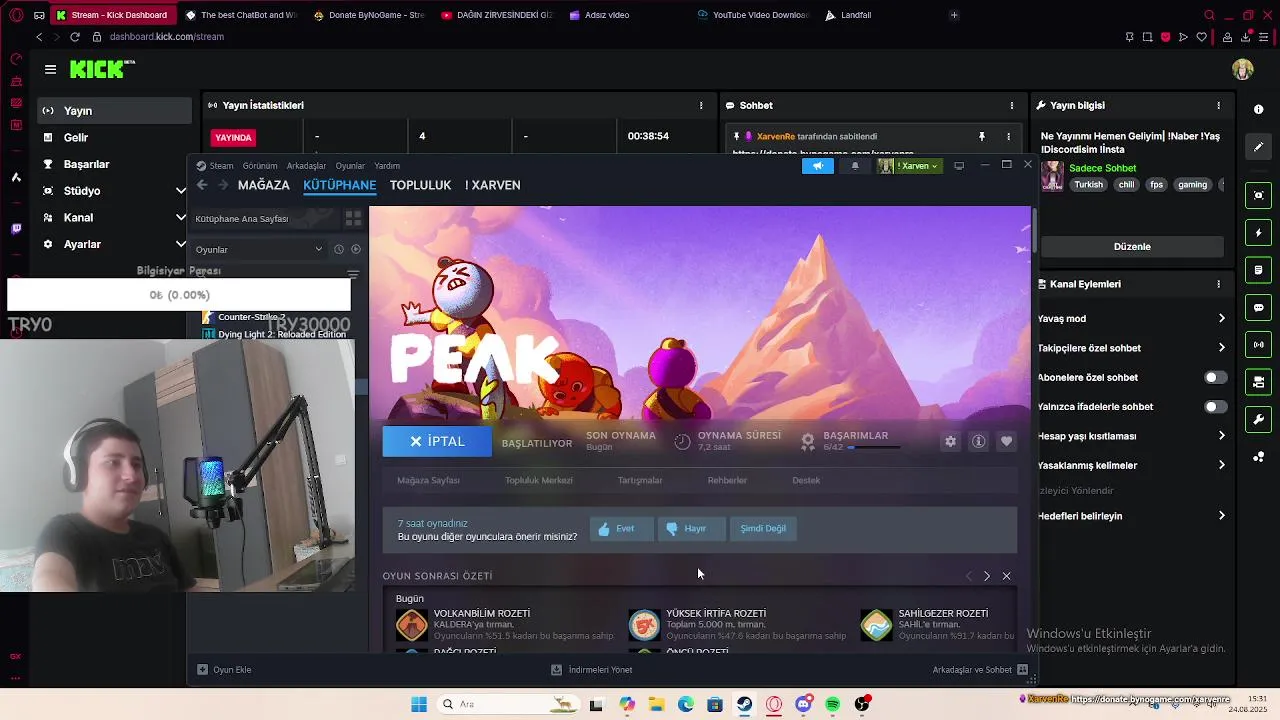1280x720 pixels.
Task: Show ready-to-play filter icon in Steam library
Action: pos(356,249)
